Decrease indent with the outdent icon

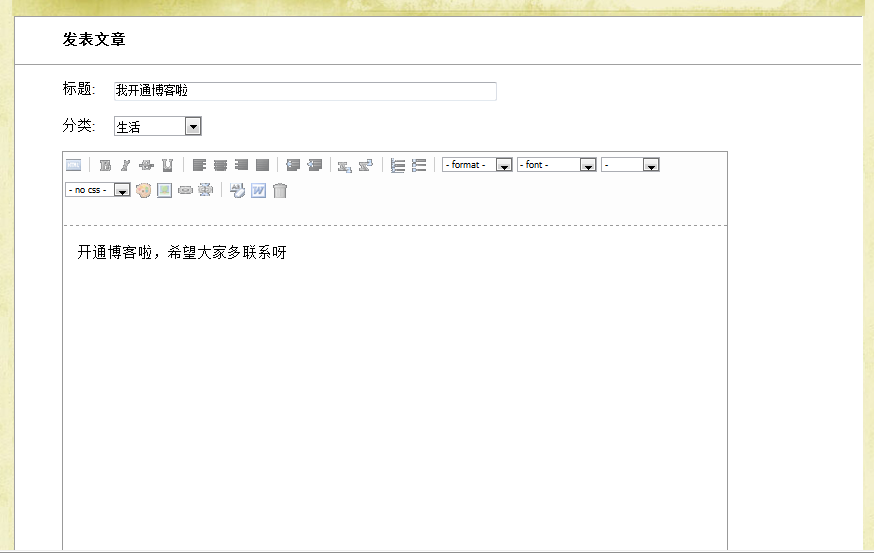click(293, 165)
